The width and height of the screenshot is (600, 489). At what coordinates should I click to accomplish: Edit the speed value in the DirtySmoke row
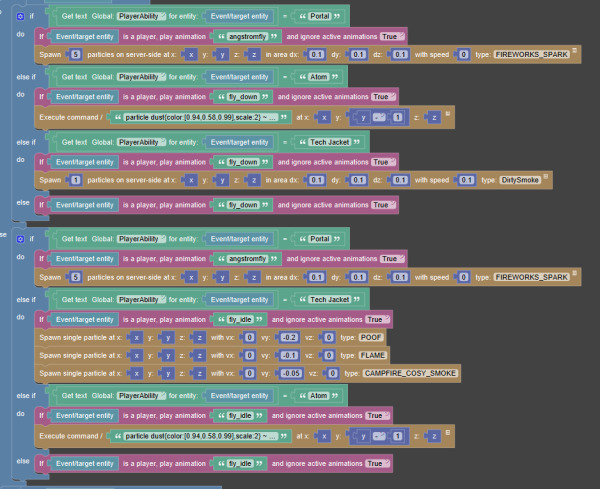[x=466, y=180]
